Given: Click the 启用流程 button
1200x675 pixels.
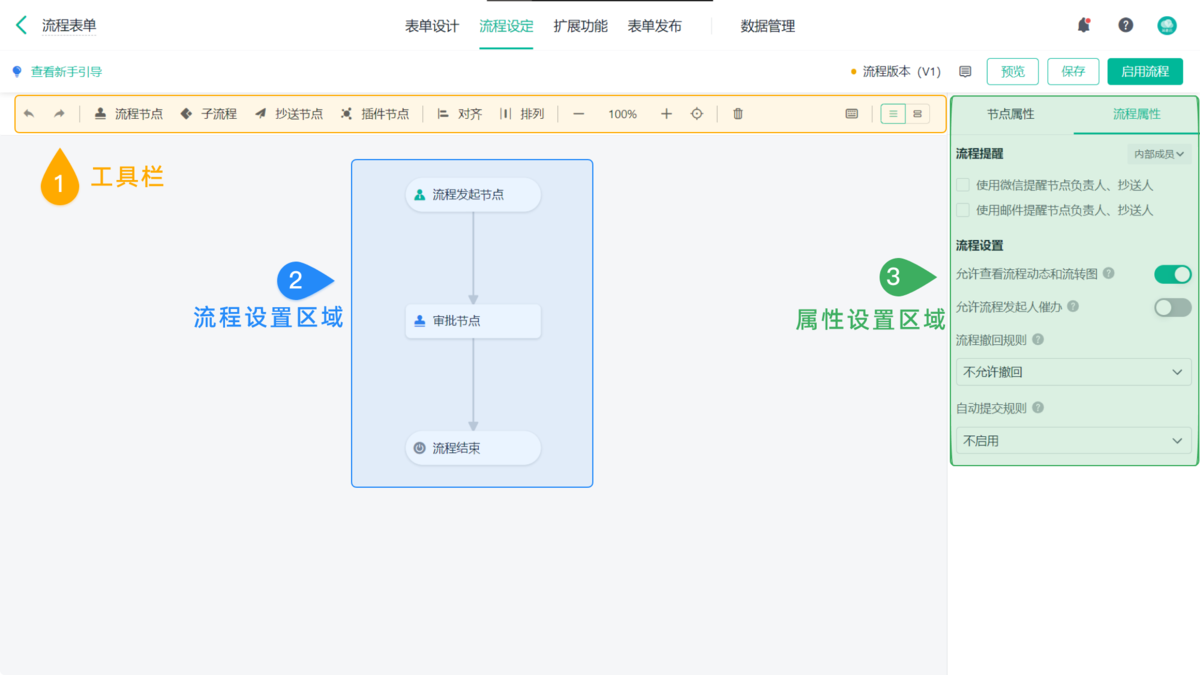Looking at the screenshot, I should pos(1144,72).
